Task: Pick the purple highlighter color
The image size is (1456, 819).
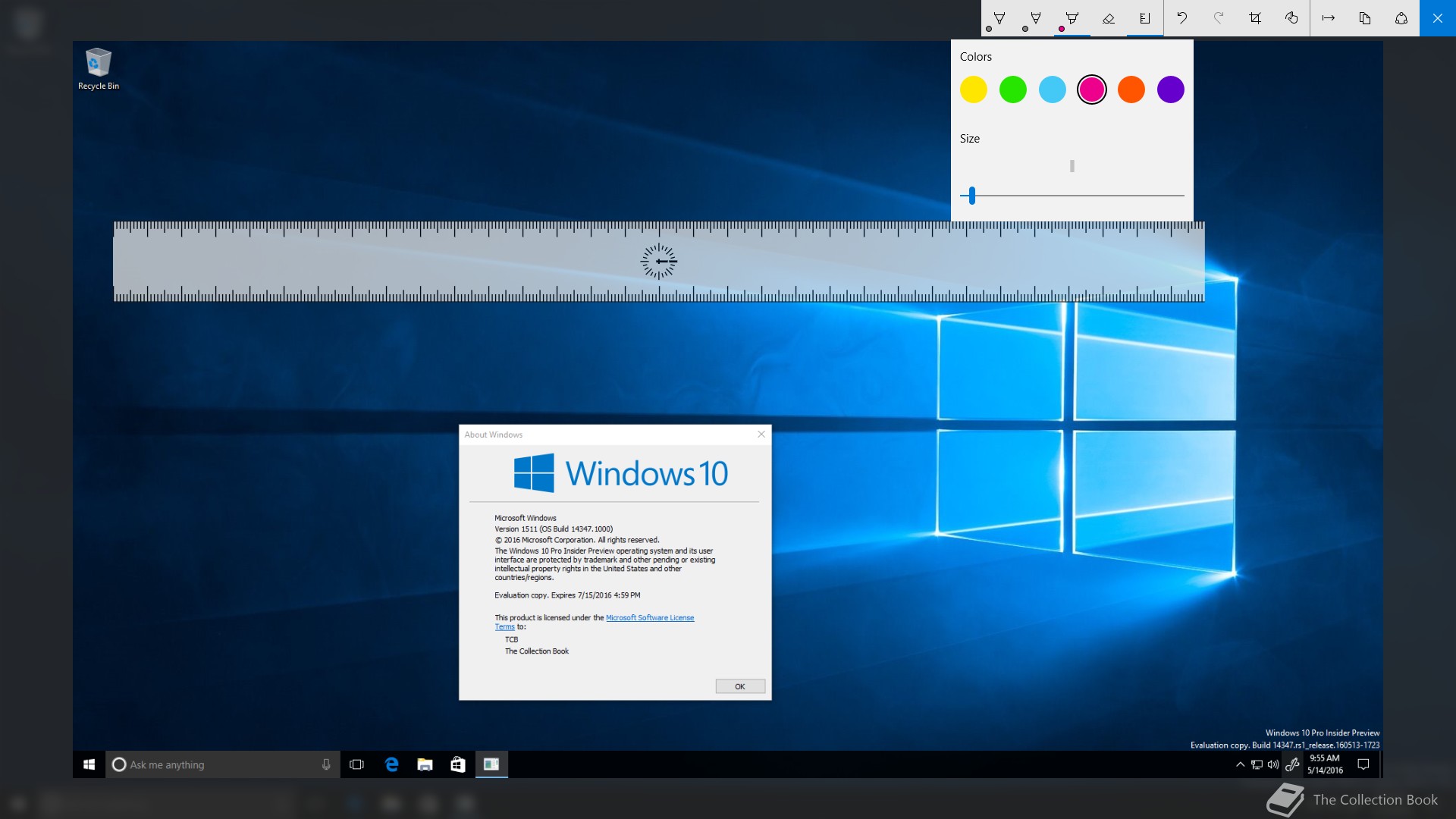Action: pyautogui.click(x=1171, y=89)
